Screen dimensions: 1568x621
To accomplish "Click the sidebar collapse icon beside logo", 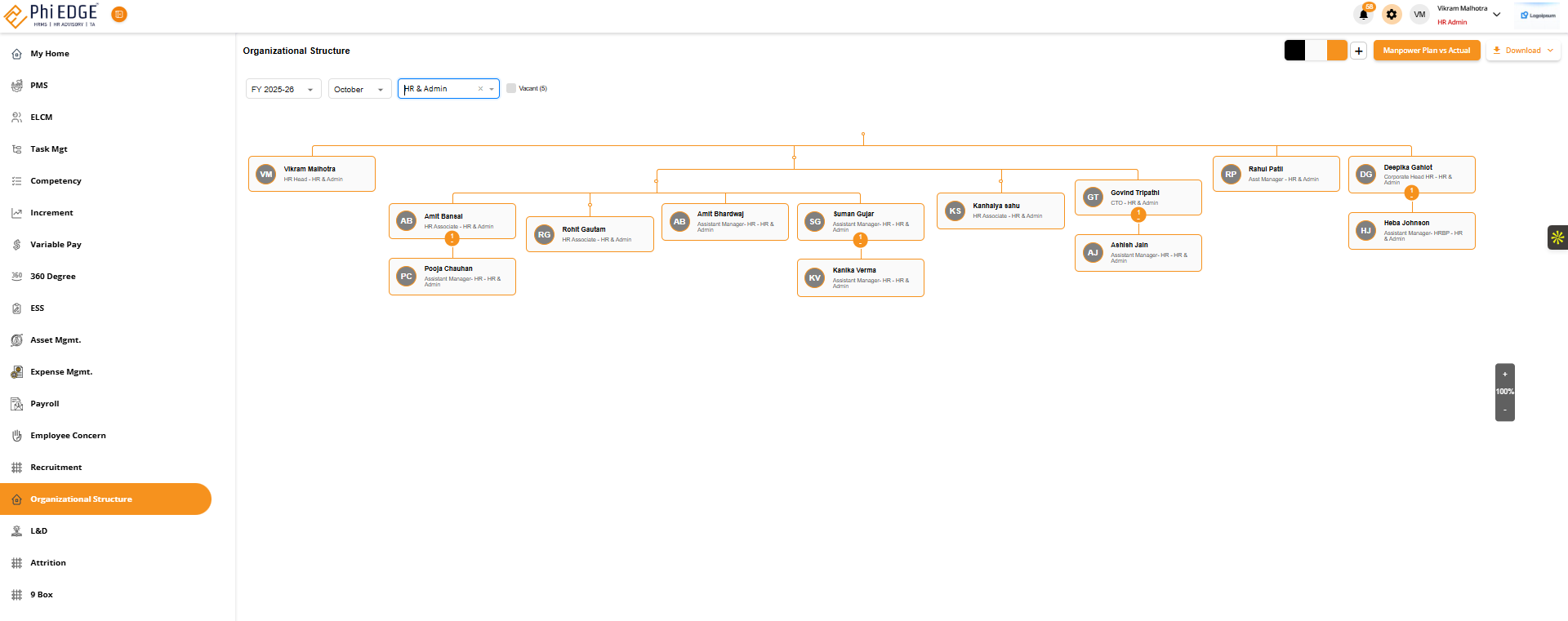I will pos(119,15).
